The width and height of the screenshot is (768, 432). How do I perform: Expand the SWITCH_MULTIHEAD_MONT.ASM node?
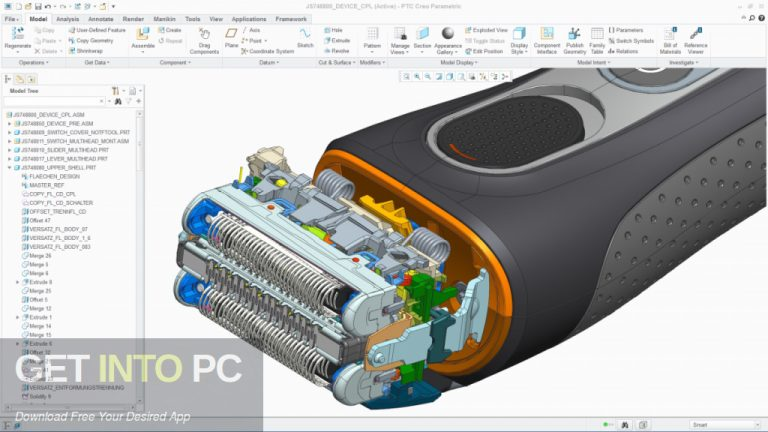point(9,142)
